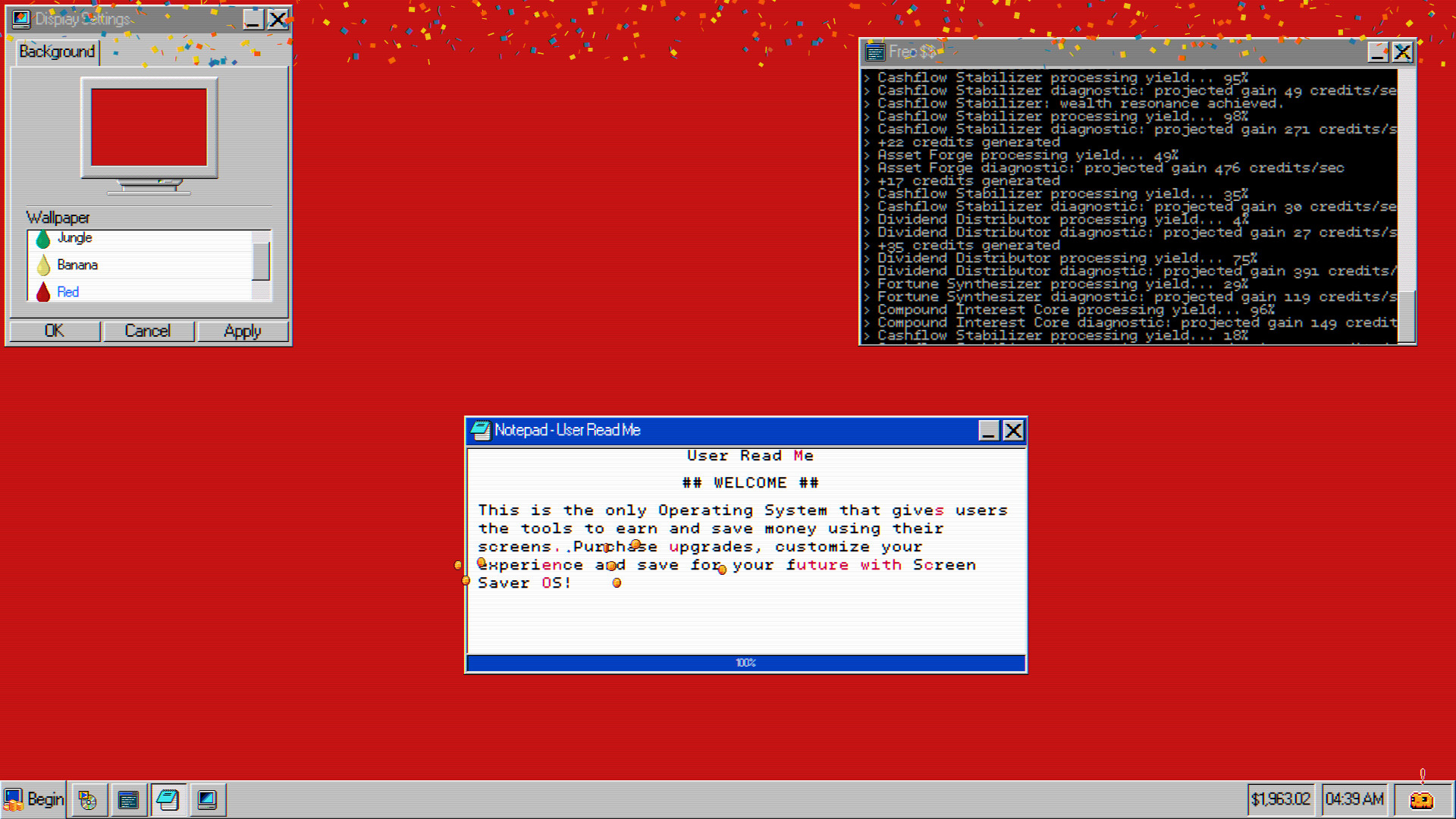This screenshot has width=1456, height=819.
Task: Select the Red wallpaper
Action: point(140,292)
